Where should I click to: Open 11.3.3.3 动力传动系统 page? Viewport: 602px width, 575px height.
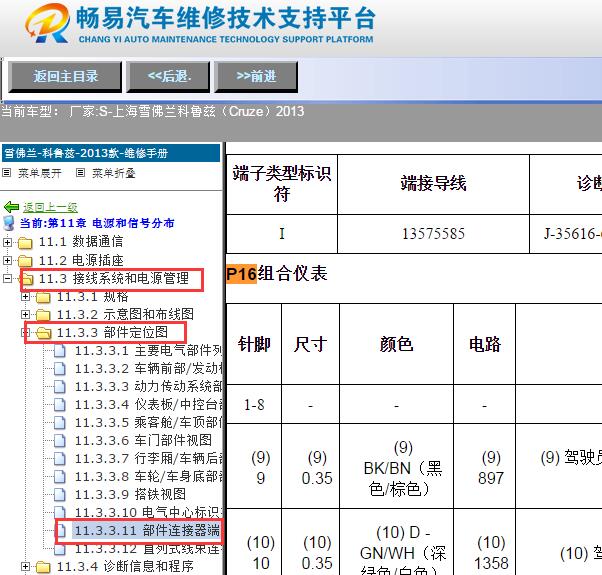click(149, 387)
